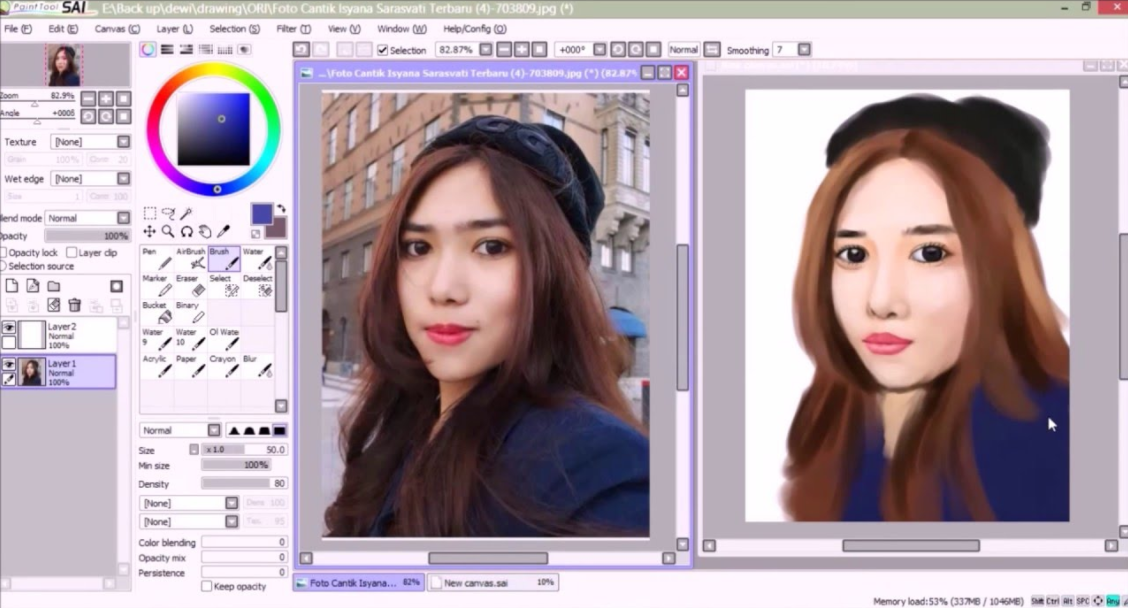
Task: Choose the Blur brush tool
Action: coord(257,366)
